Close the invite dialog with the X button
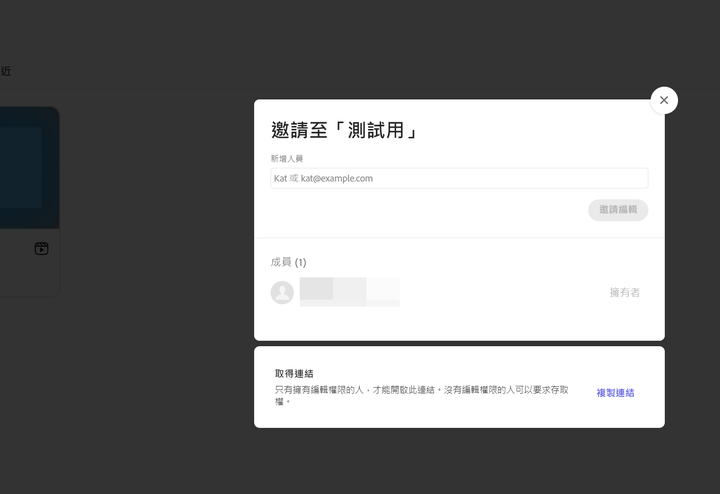The width and height of the screenshot is (720, 494). [x=664, y=100]
